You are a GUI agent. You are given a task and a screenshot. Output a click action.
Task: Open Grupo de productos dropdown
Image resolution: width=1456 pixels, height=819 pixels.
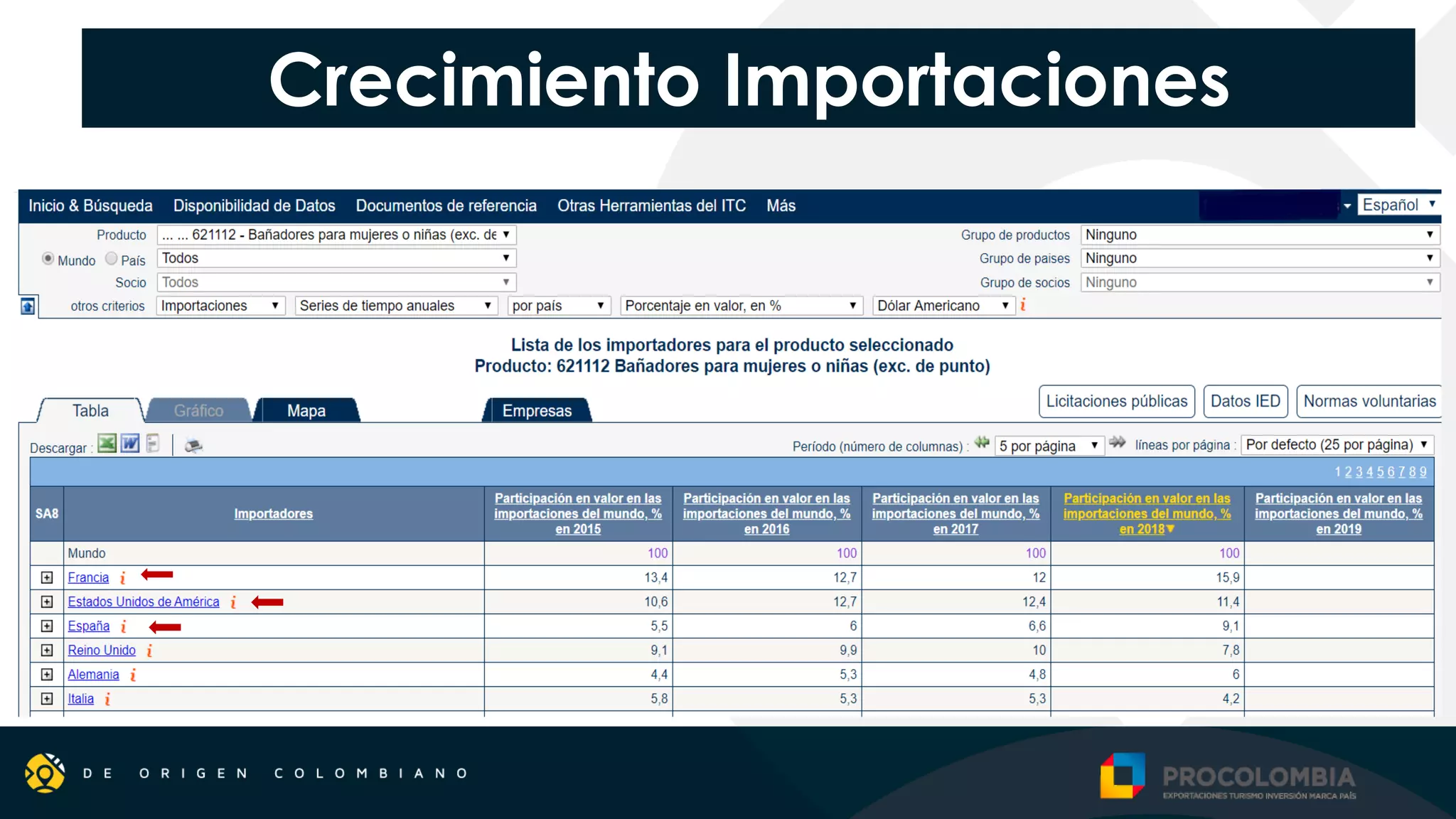pos(1260,235)
